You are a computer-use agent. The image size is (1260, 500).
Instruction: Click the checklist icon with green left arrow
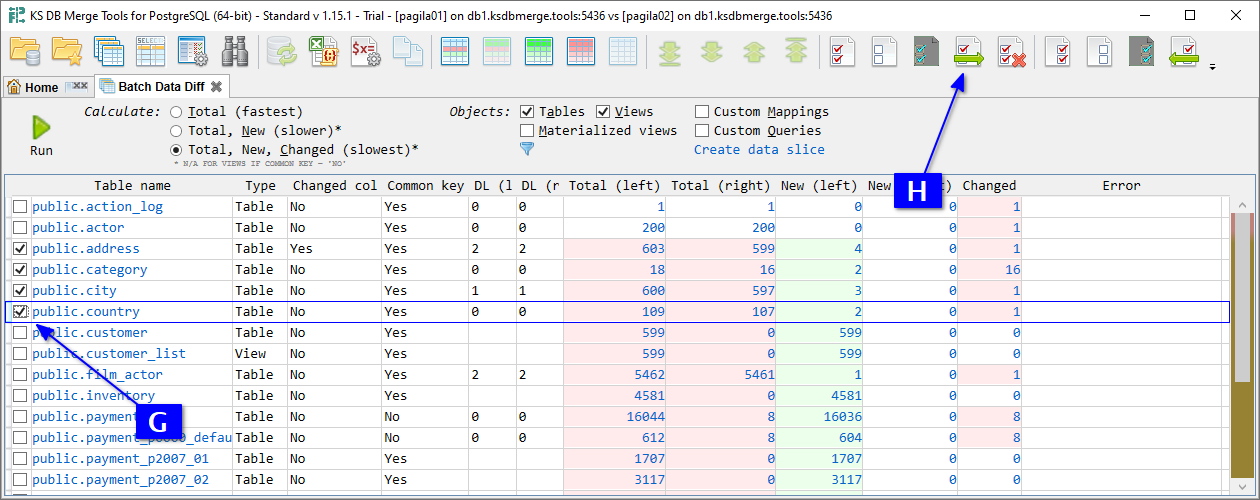(x=1184, y=51)
